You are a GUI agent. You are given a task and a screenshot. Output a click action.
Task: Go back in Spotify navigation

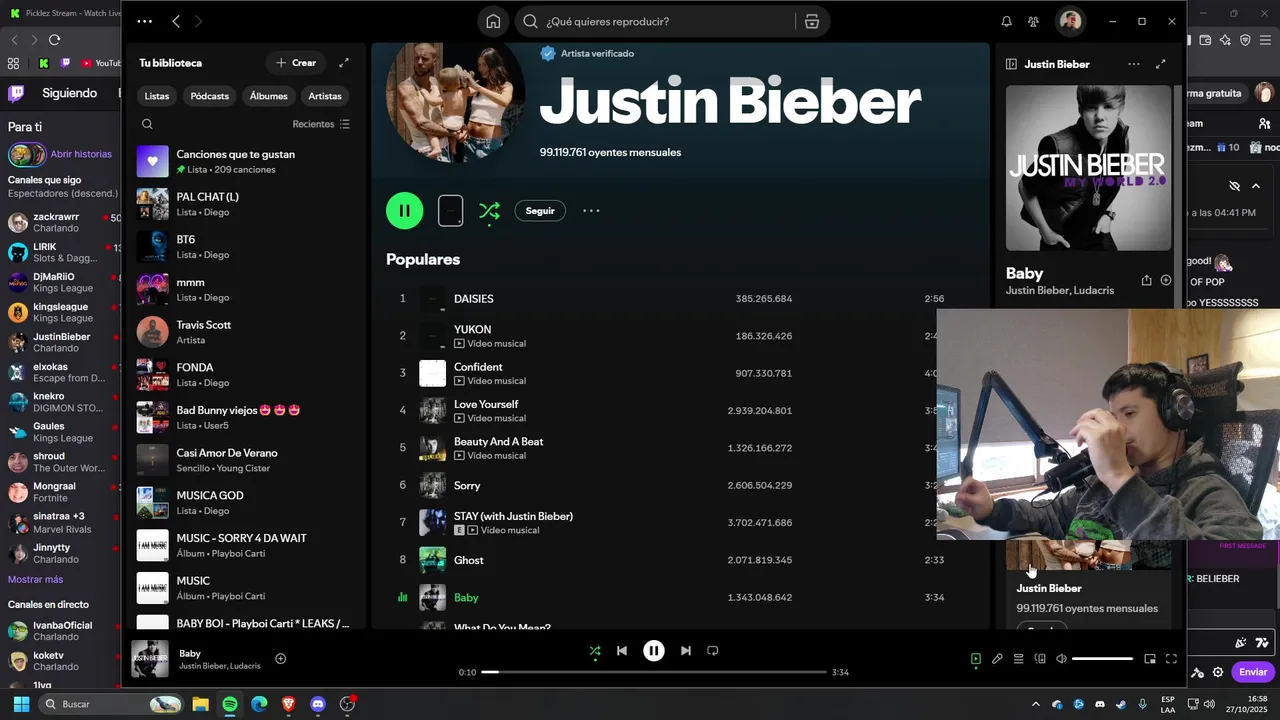tap(176, 21)
